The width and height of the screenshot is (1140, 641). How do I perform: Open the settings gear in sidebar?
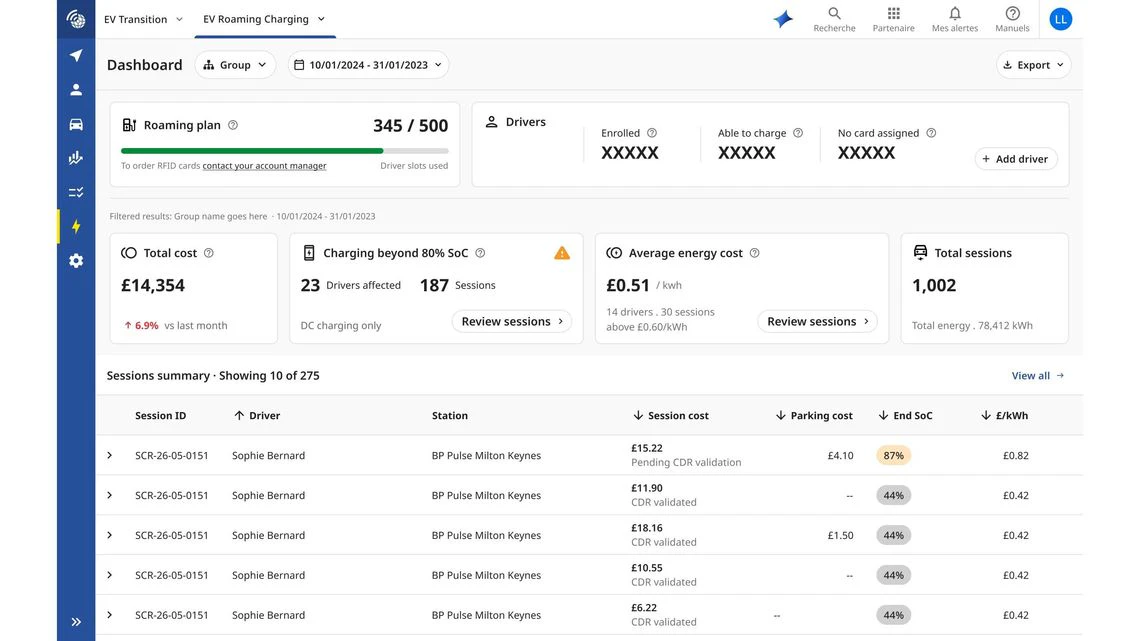(76, 260)
